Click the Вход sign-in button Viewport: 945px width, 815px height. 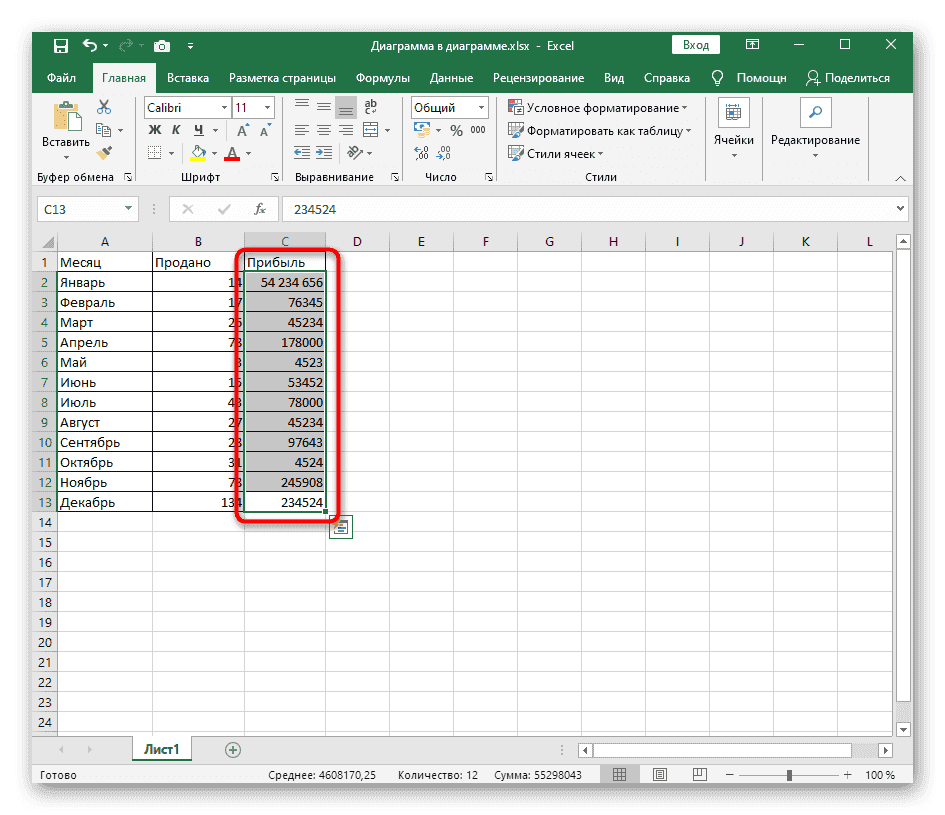[696, 45]
